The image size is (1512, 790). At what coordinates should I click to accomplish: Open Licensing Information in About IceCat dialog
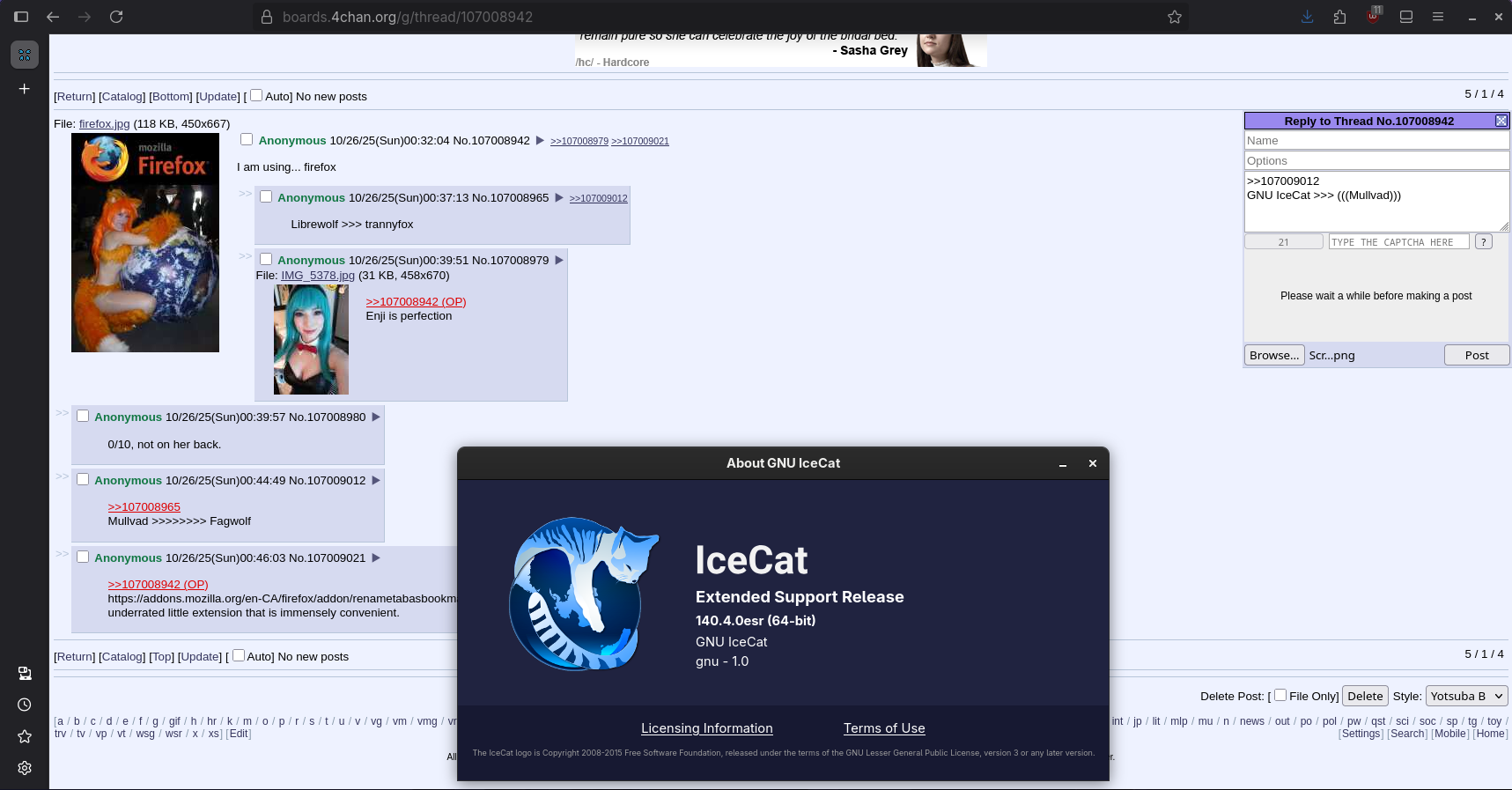pos(707,728)
